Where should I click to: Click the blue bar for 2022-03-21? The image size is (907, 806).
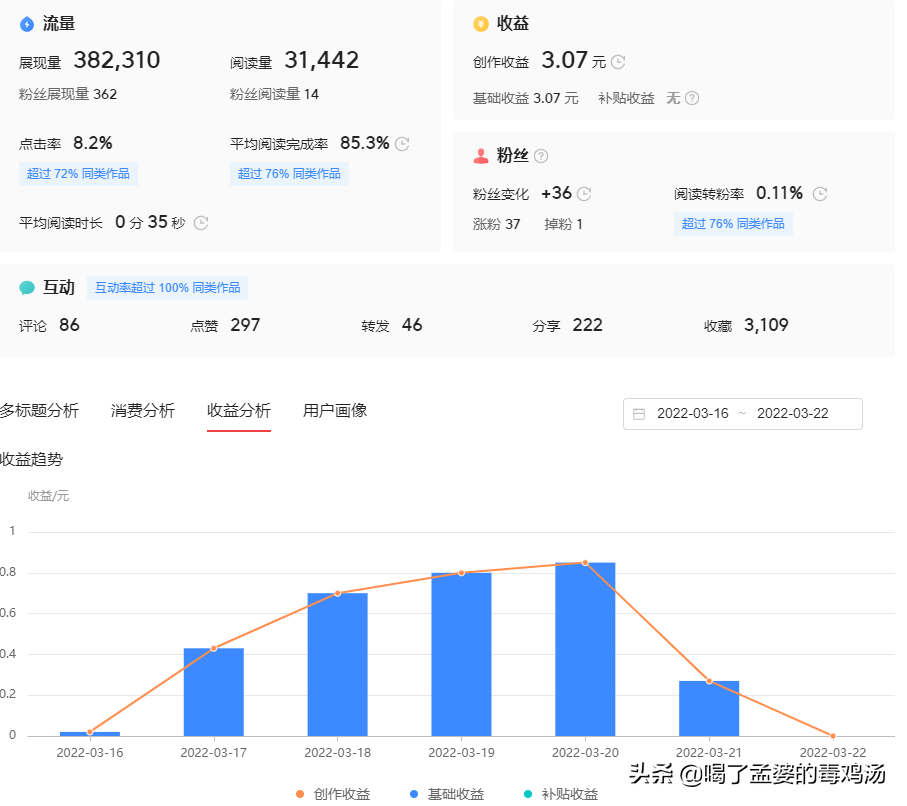[709, 708]
